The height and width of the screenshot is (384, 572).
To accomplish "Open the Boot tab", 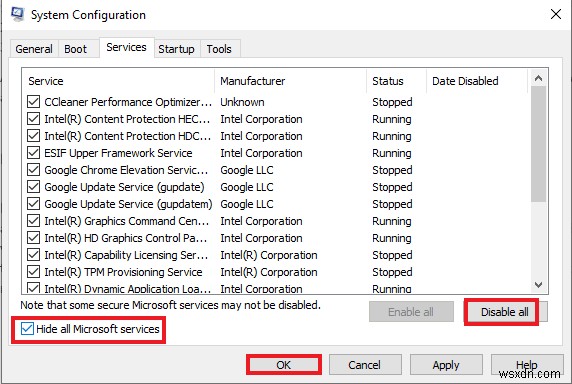I will (x=76, y=49).
